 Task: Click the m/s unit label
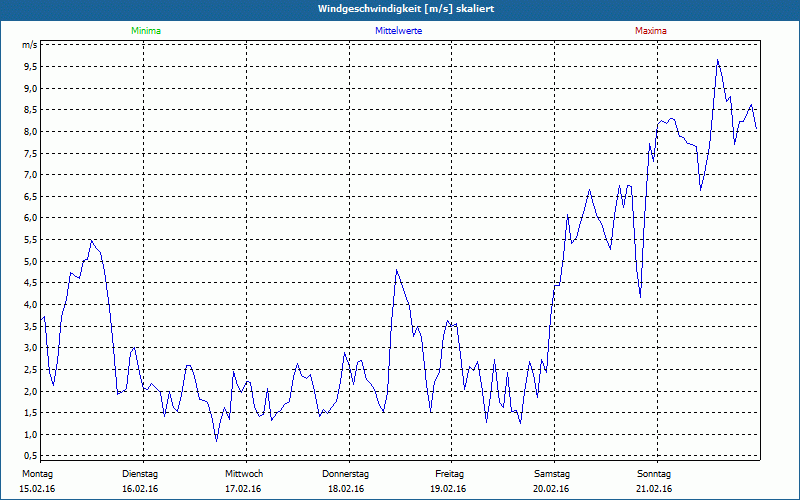pyautogui.click(x=30, y=45)
